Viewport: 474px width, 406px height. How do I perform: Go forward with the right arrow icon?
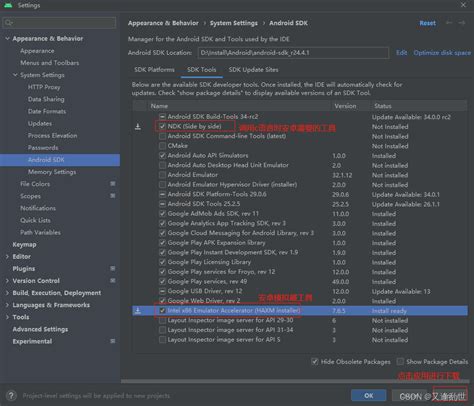[462, 23]
